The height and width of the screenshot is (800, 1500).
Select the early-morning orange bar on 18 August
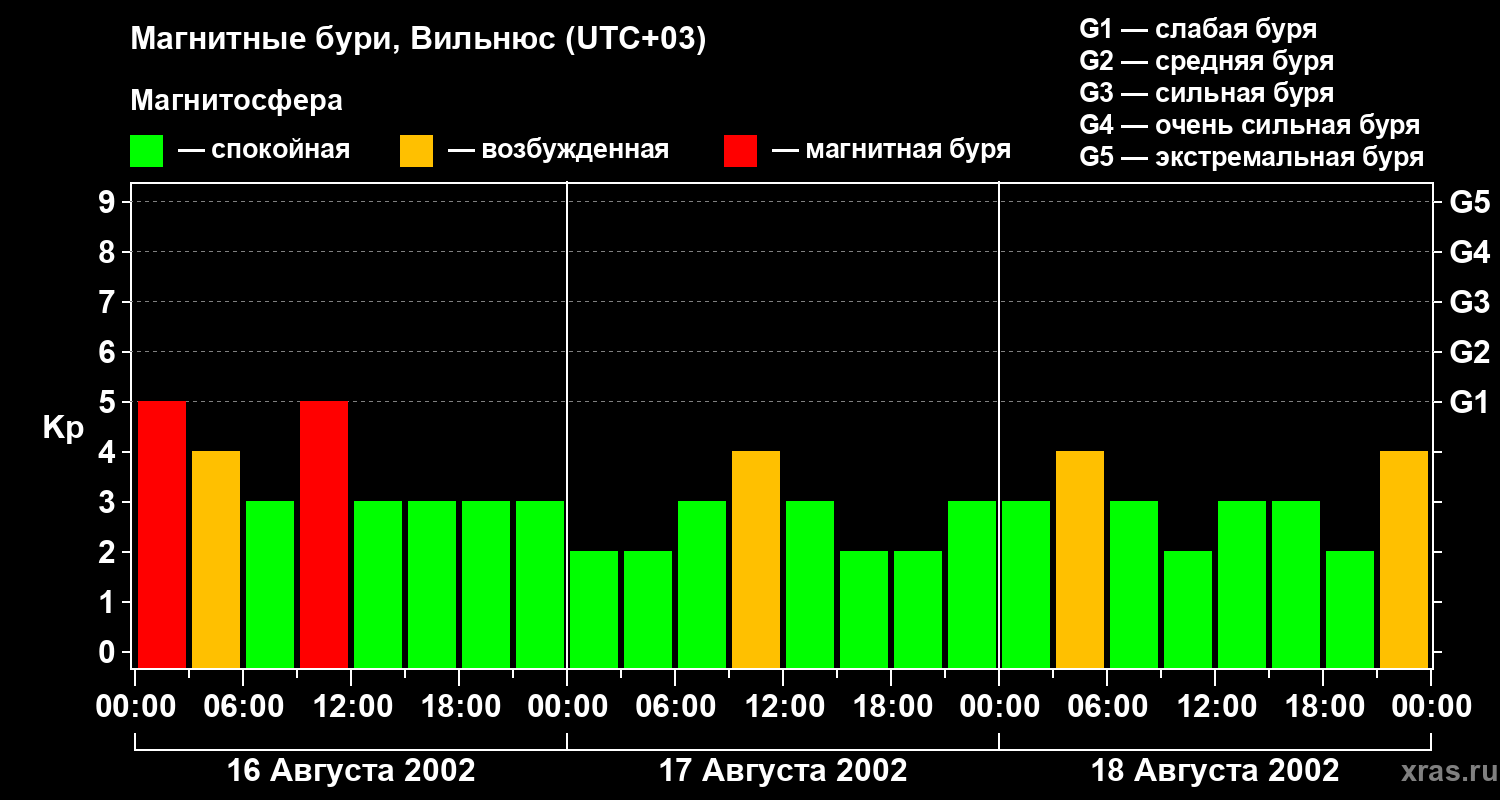(1080, 559)
